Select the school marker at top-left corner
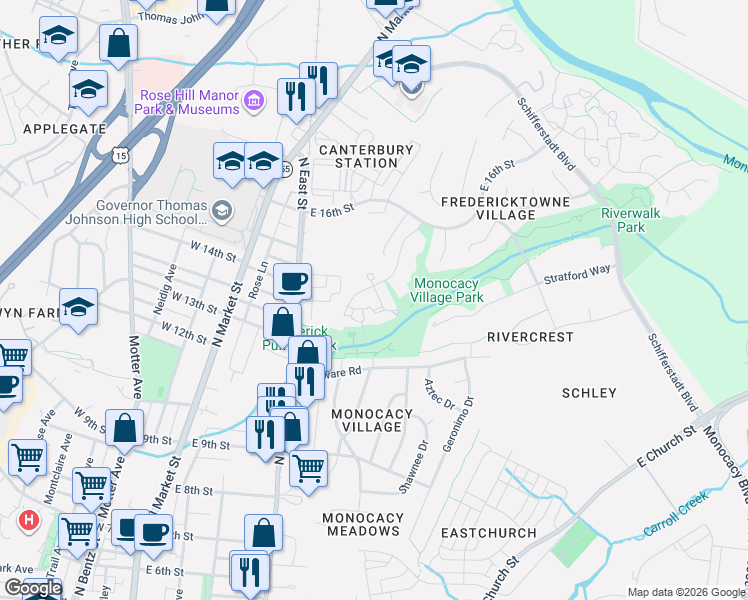748x600 pixels. pos(58,37)
